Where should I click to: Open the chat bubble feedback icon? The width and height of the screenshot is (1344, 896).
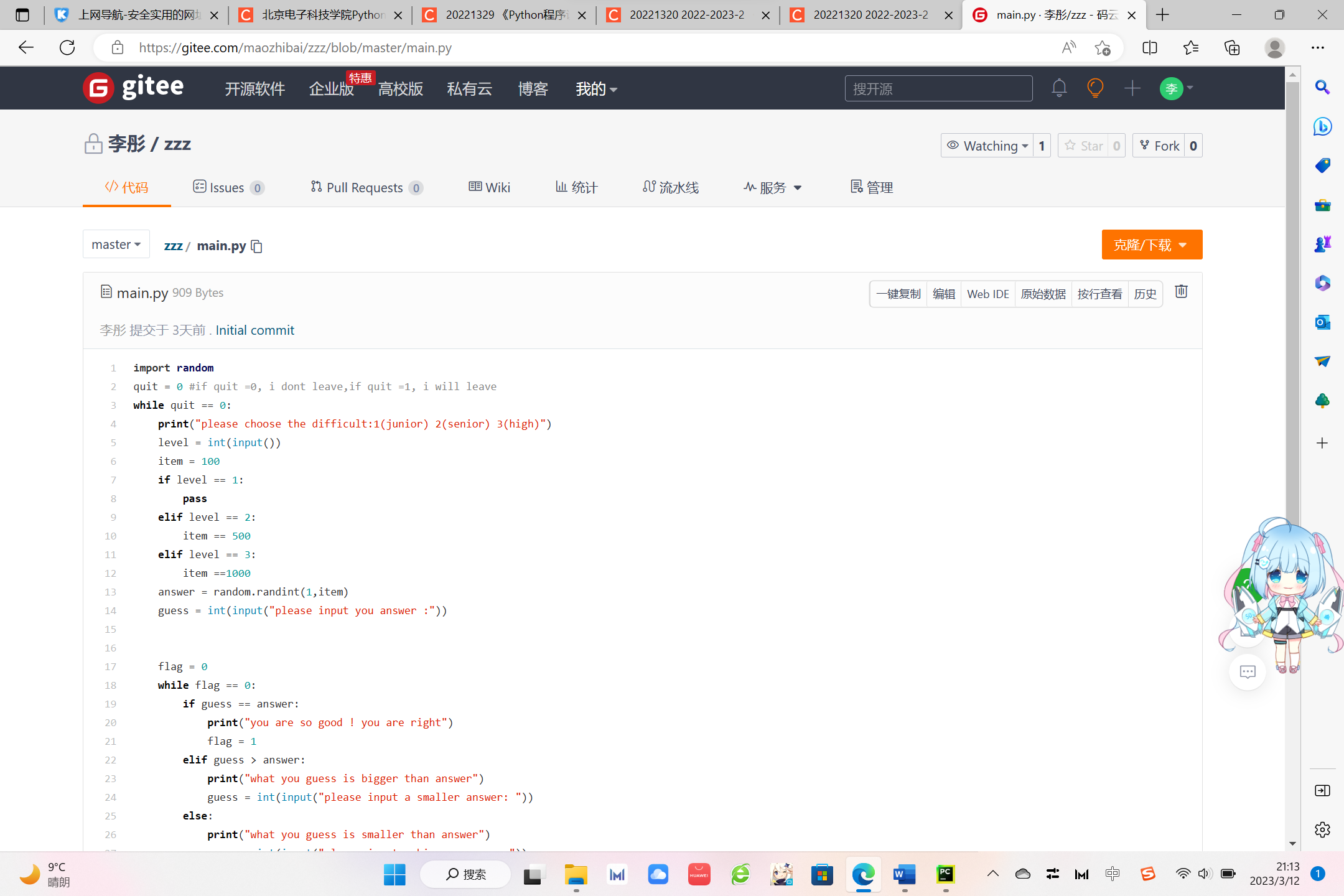(x=1248, y=672)
